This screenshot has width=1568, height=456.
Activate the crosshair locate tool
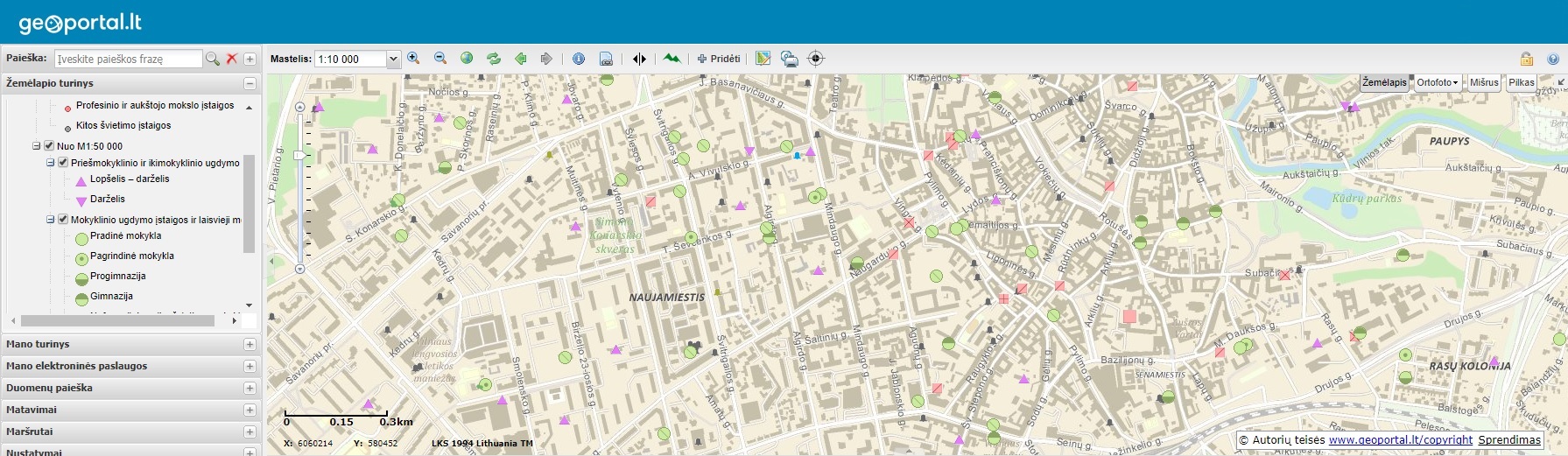816,59
